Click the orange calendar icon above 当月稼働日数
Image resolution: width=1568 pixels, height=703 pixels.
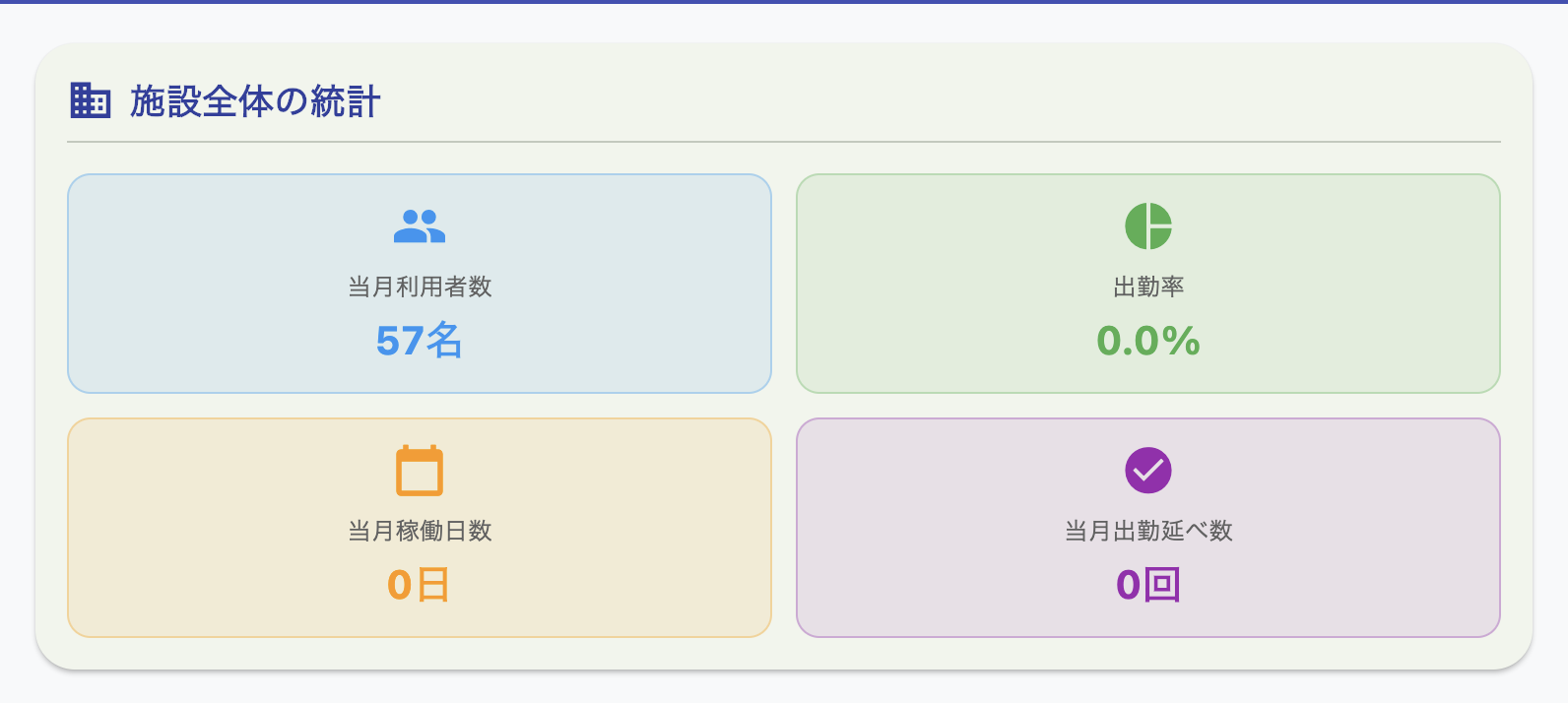pyautogui.click(x=420, y=470)
